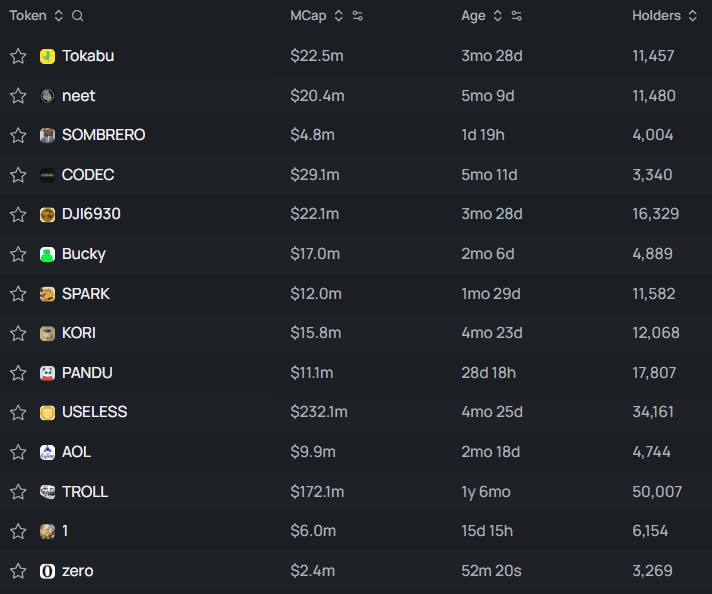Click the USELESS token icon

47,412
